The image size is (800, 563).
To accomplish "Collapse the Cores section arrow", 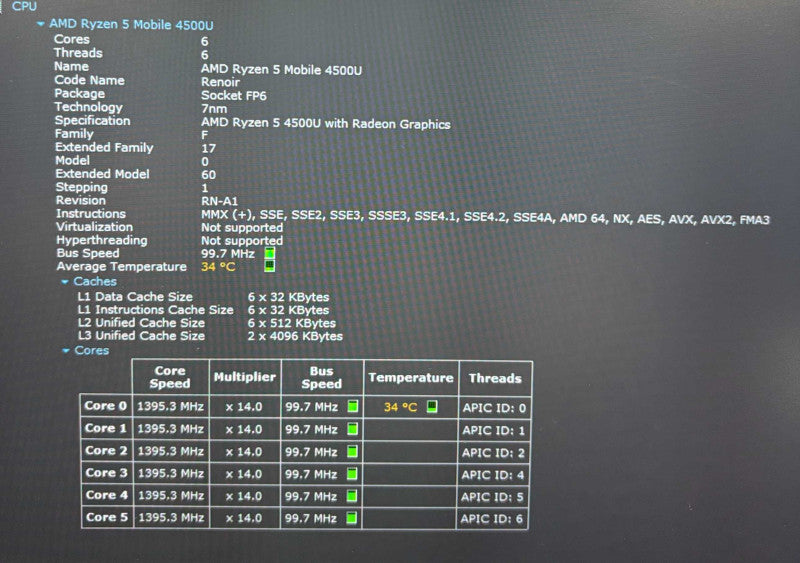I will 66,351.
